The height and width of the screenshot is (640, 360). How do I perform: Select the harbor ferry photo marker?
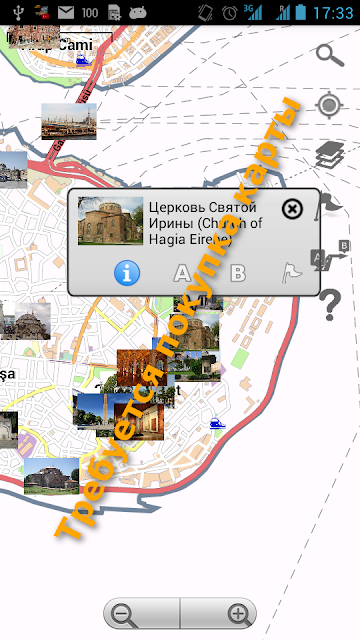click(x=69, y=121)
